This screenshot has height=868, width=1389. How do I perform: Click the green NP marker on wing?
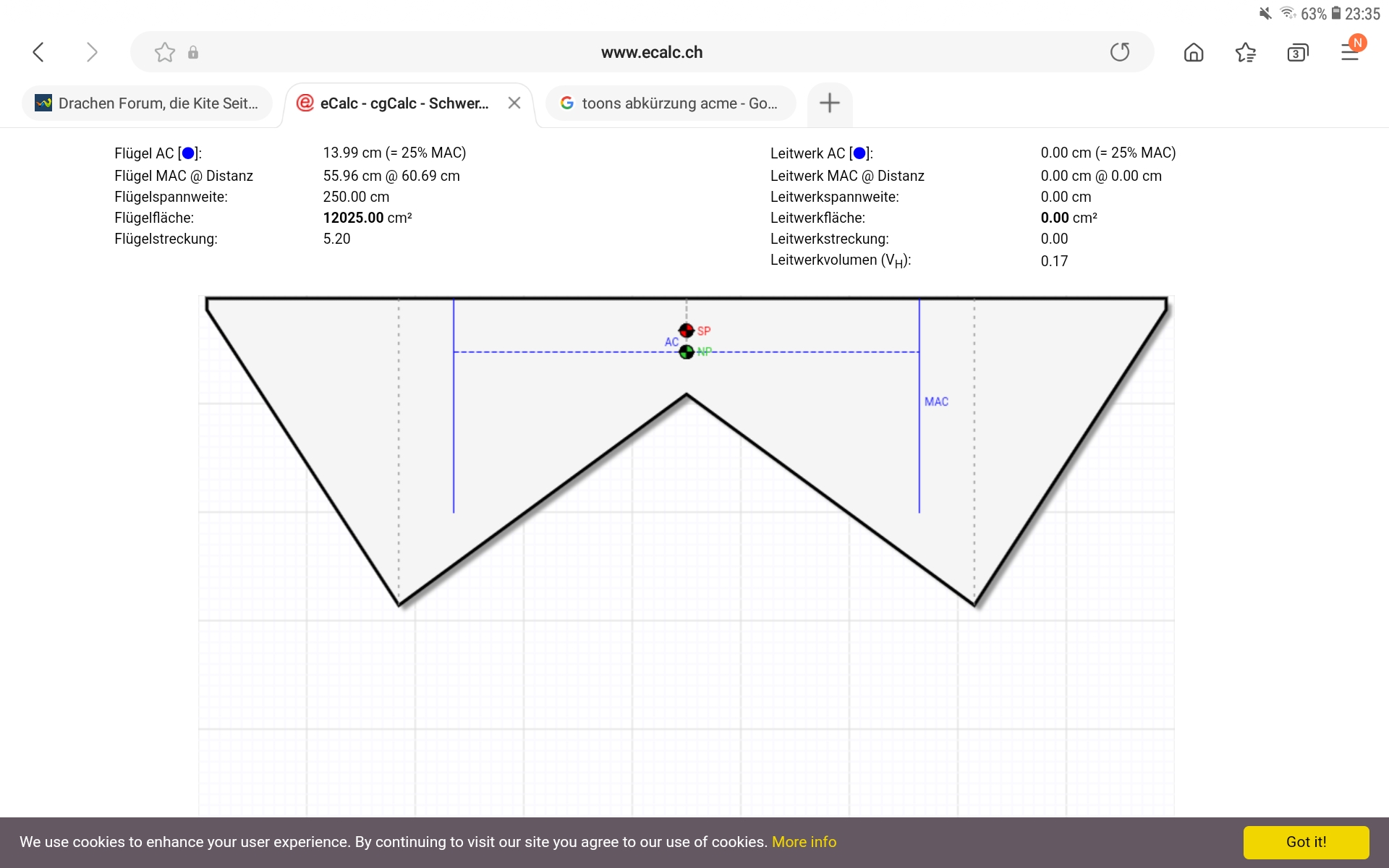[687, 352]
